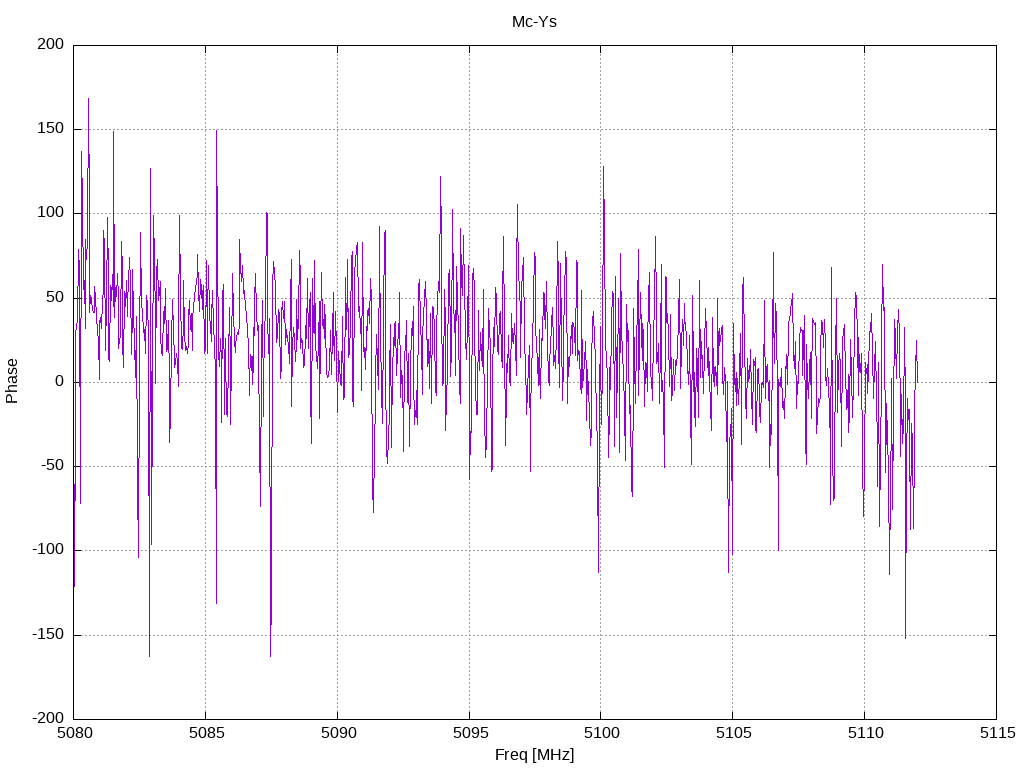Viewport: 1024px width, 768px height.
Task: Click the 50 y-axis tick label
Action: (x=56, y=297)
